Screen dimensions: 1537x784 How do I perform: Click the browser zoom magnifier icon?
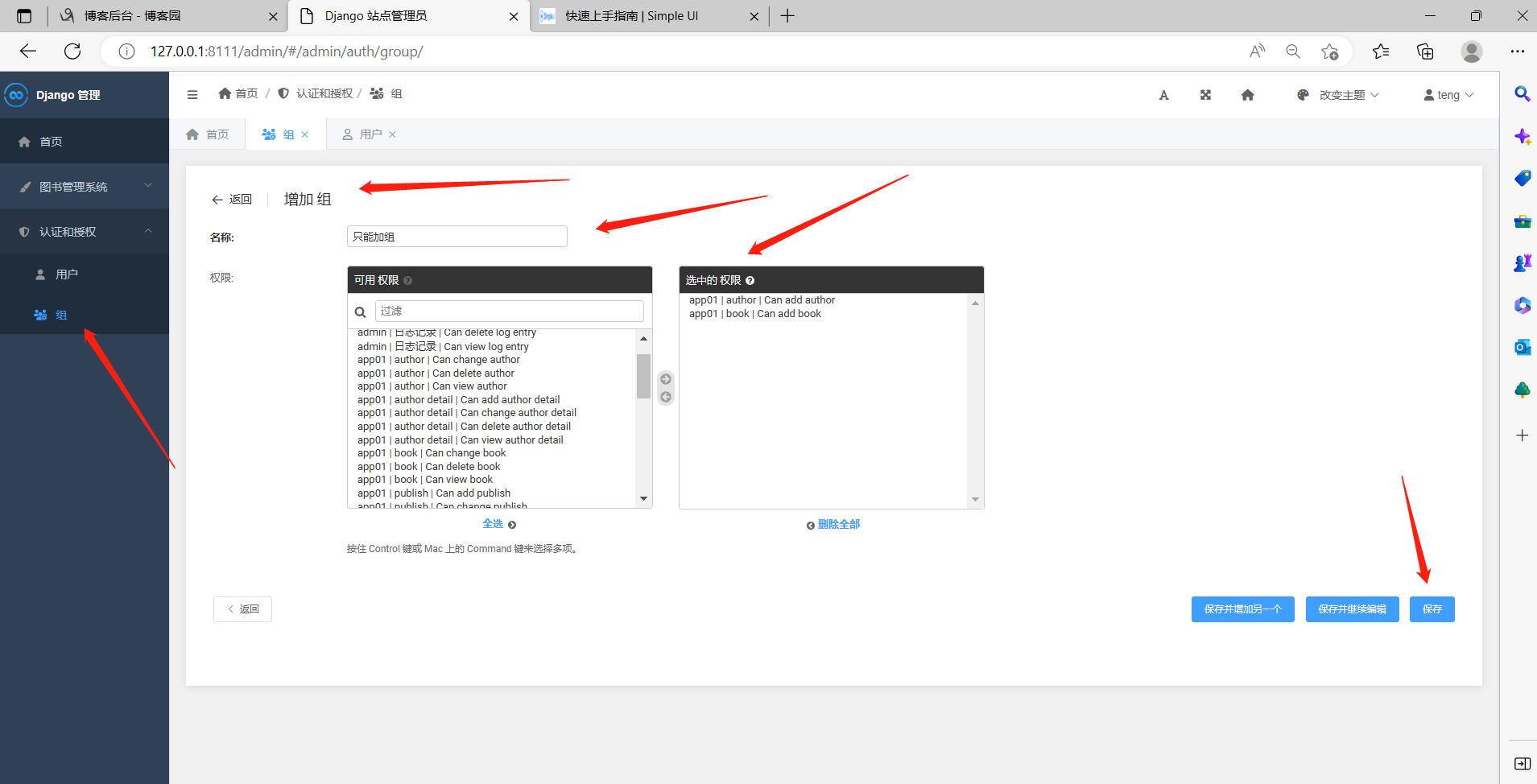1293,52
